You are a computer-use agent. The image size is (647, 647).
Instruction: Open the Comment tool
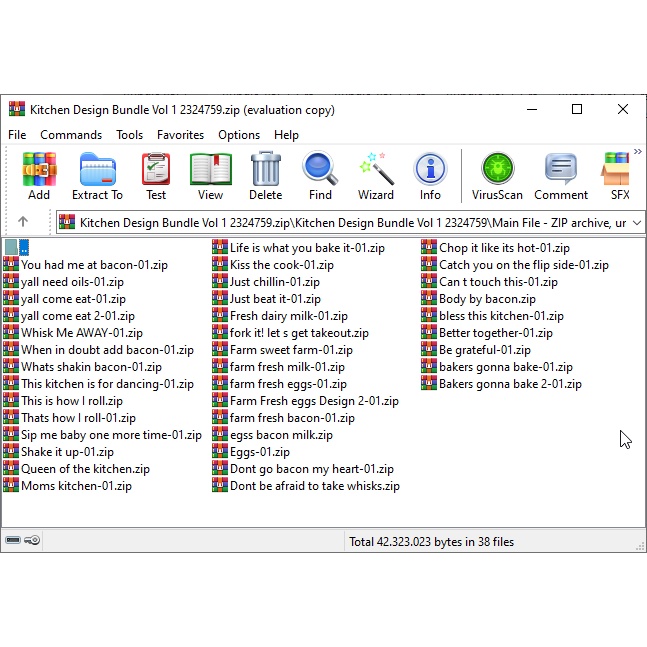[x=561, y=175]
